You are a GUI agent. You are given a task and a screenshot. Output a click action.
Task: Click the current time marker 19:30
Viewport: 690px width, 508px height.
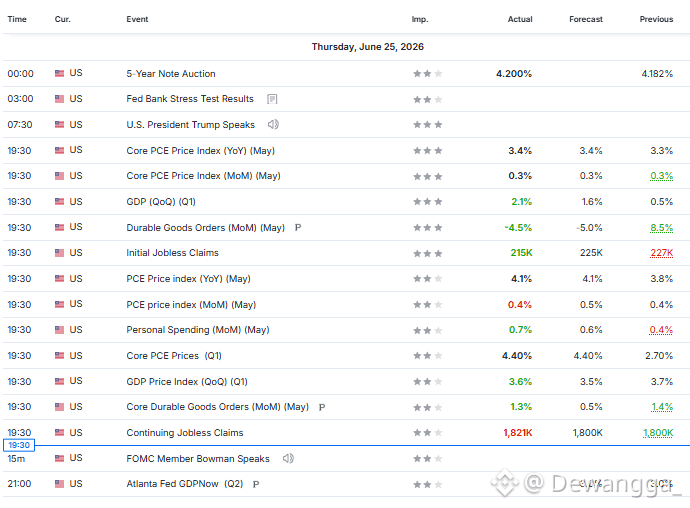(x=19, y=445)
